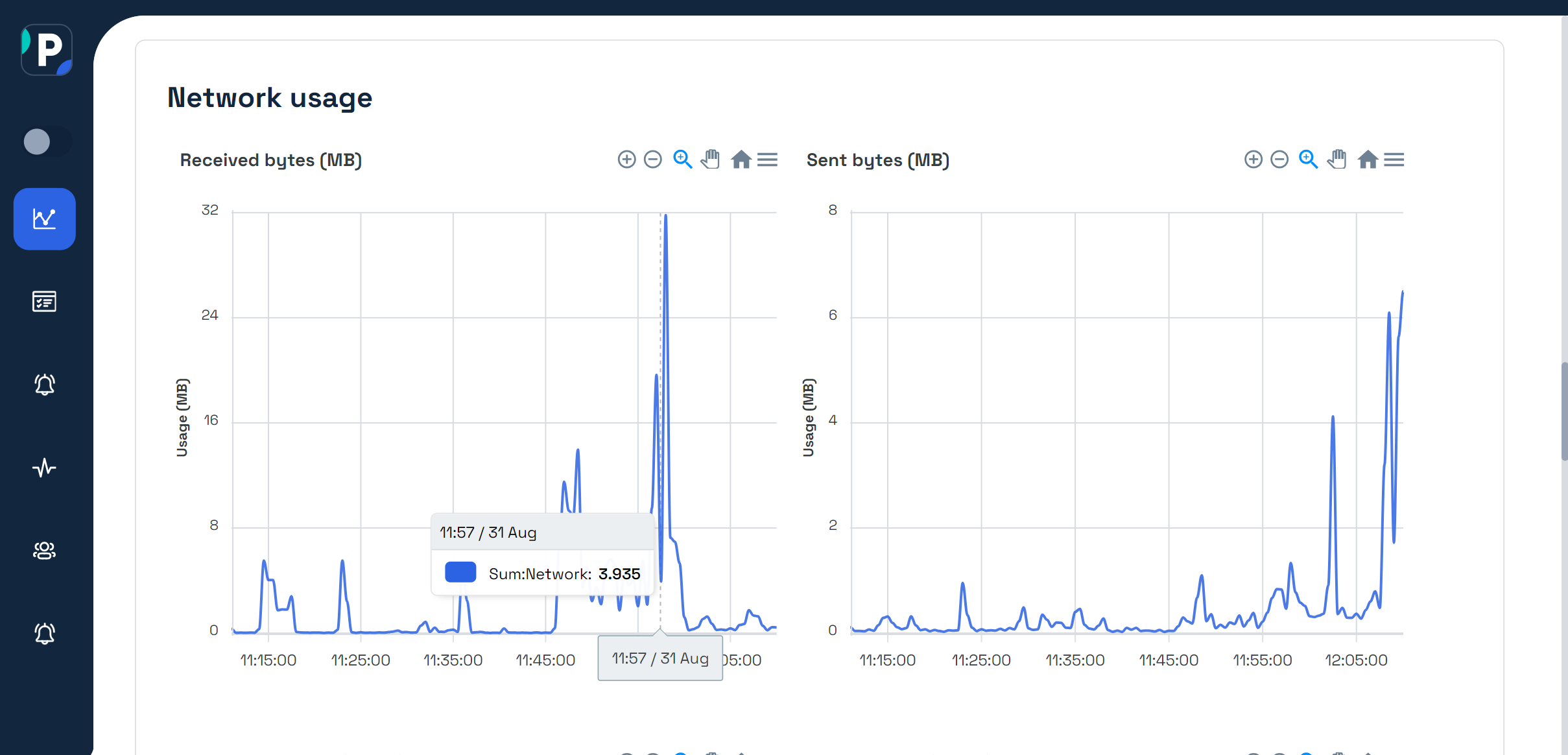The height and width of the screenshot is (755, 1568).
Task: Select selection zoom tool on Sent bytes chart
Action: (x=1309, y=160)
